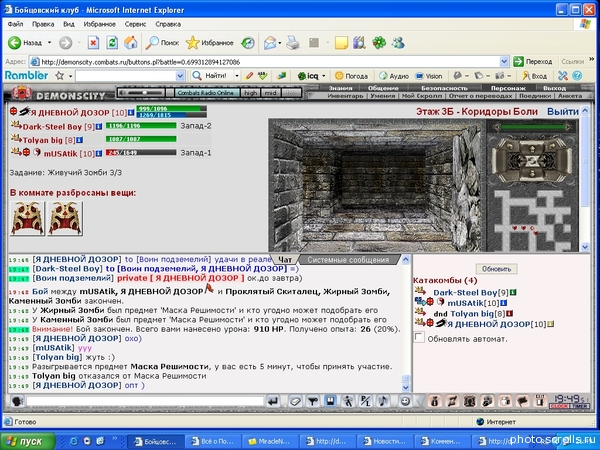Pick up the second Маска Решимости item

65,218
